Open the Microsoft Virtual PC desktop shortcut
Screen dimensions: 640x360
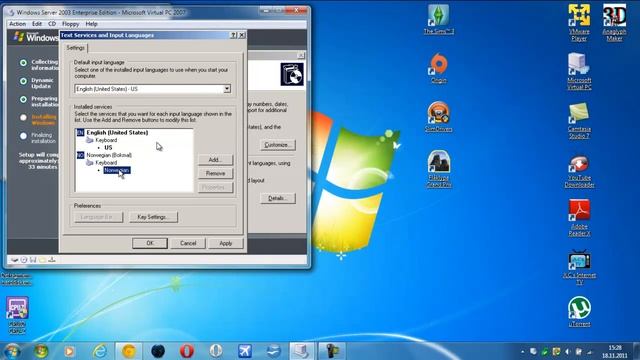point(579,71)
